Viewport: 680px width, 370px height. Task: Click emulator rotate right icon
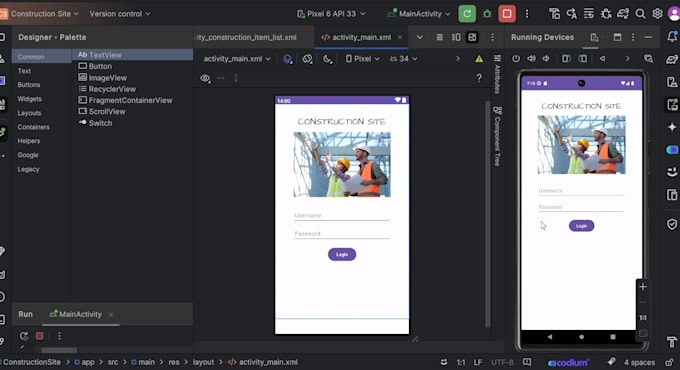click(582, 58)
